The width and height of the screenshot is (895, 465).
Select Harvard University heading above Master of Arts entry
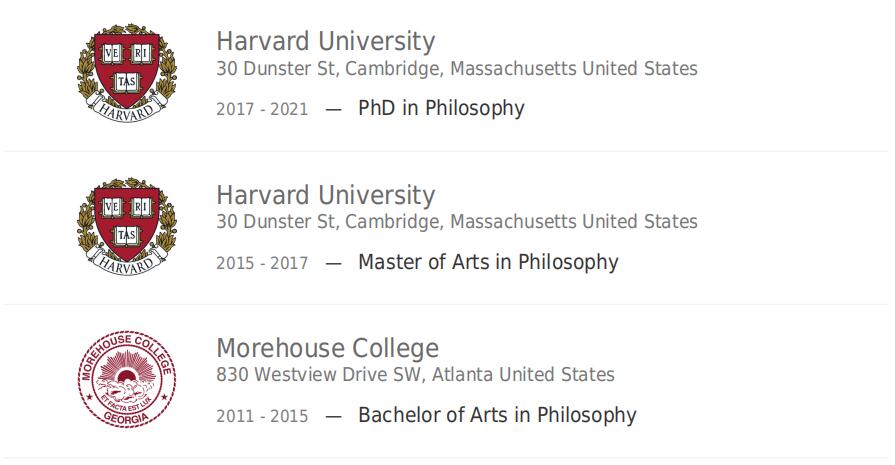[325, 195]
